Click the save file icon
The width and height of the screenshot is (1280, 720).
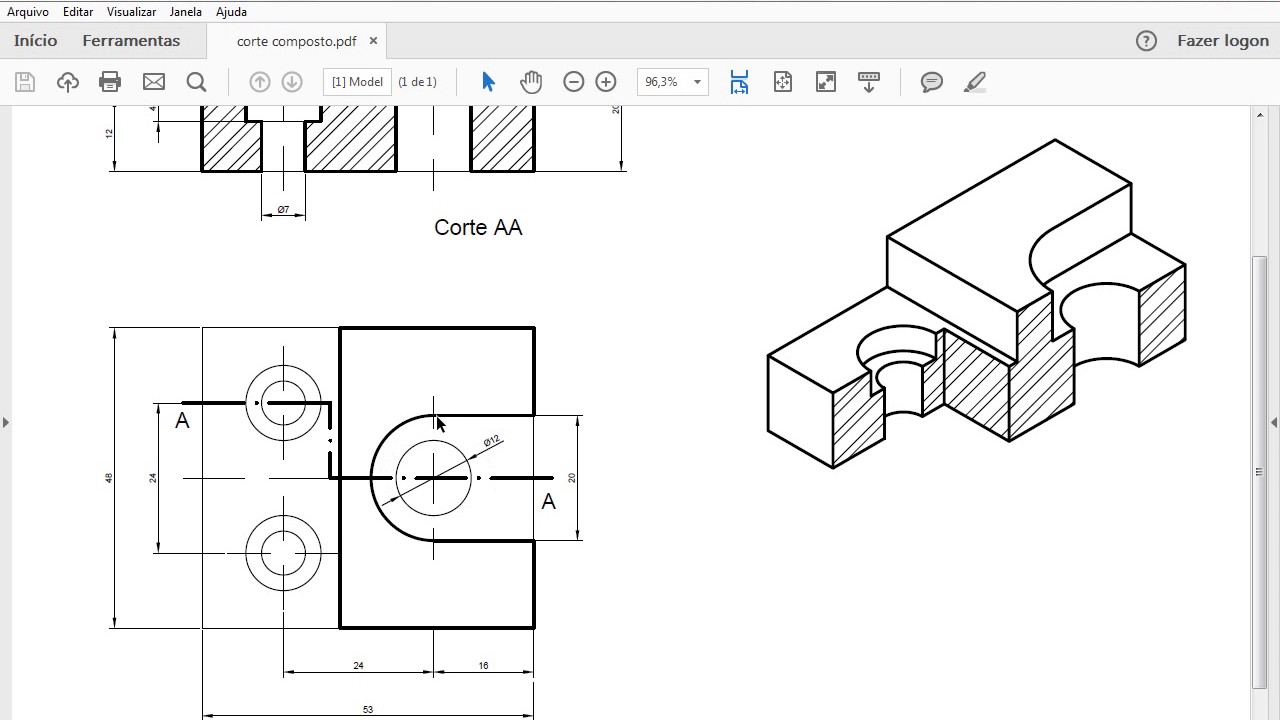point(25,82)
